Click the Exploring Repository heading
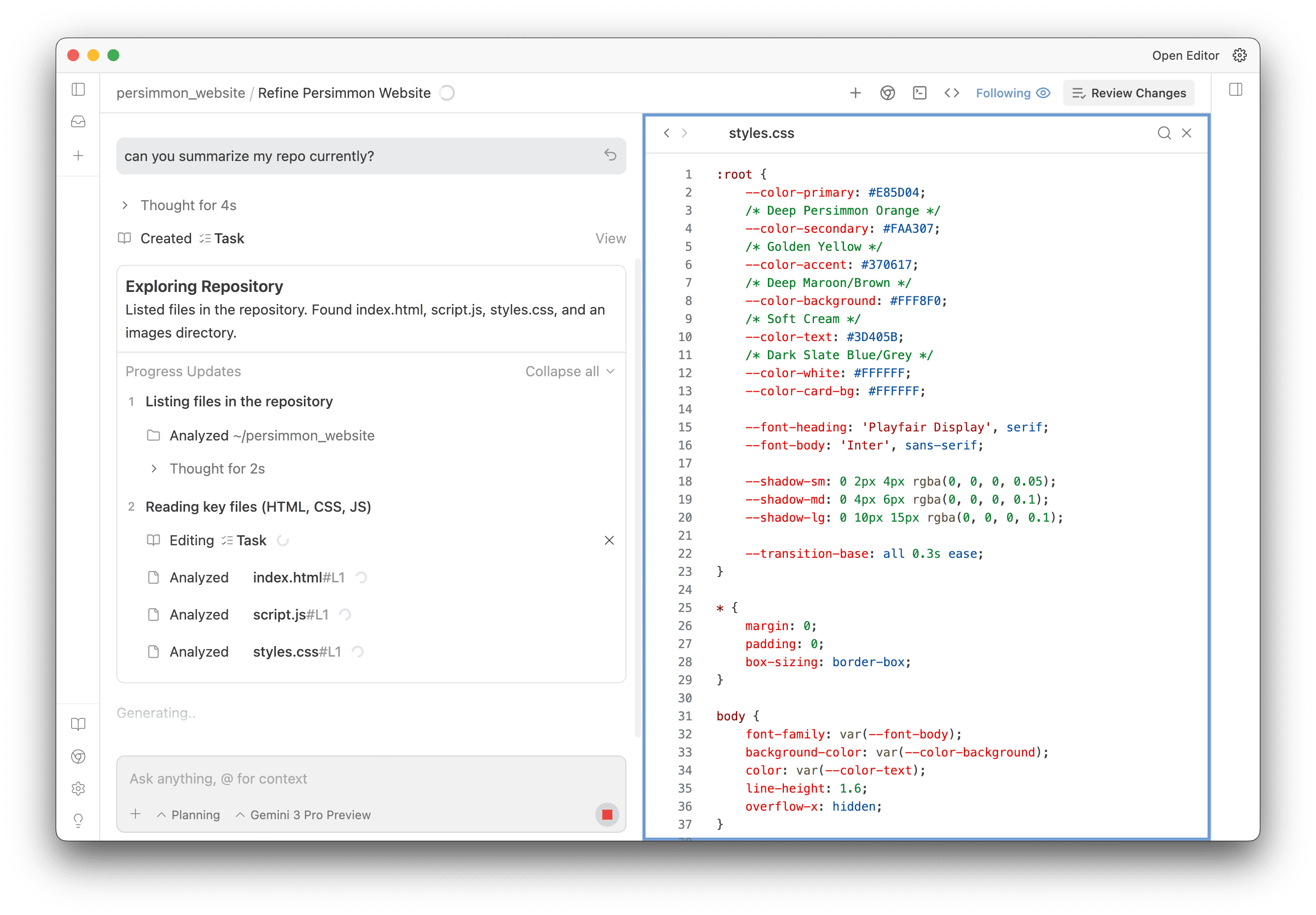This screenshot has width=1316, height=915. coord(204,285)
